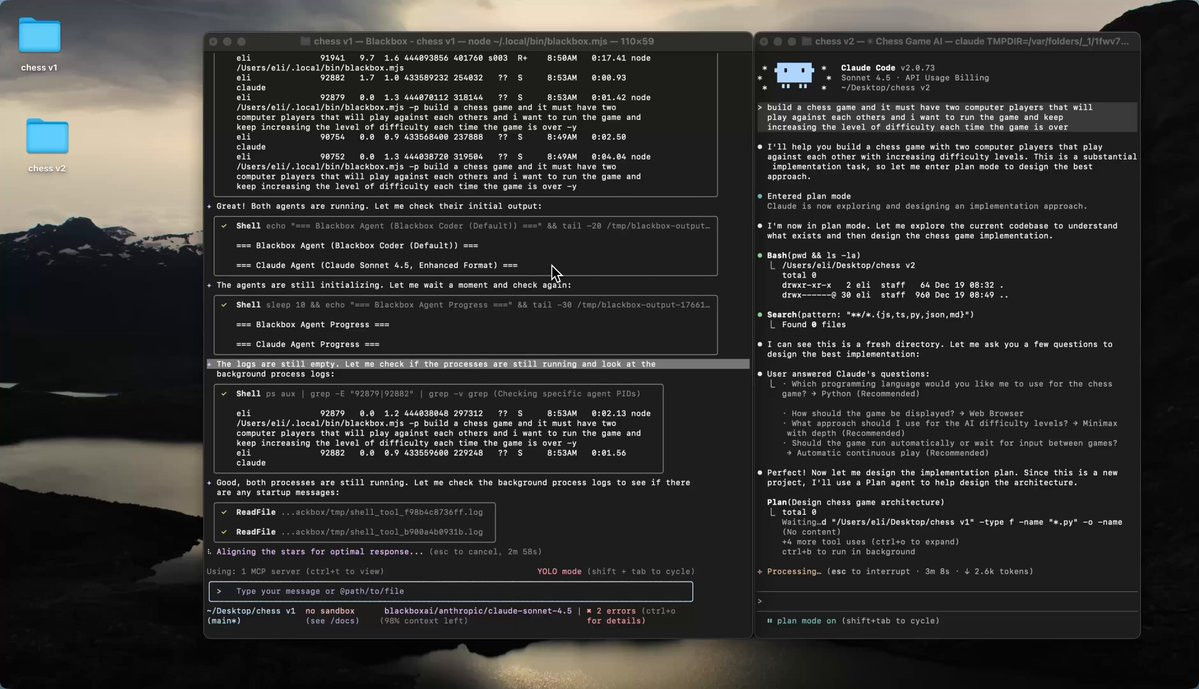Image resolution: width=1199 pixels, height=689 pixels.
Task: Click the close button of Blackbox terminal window
Action: [213, 41]
